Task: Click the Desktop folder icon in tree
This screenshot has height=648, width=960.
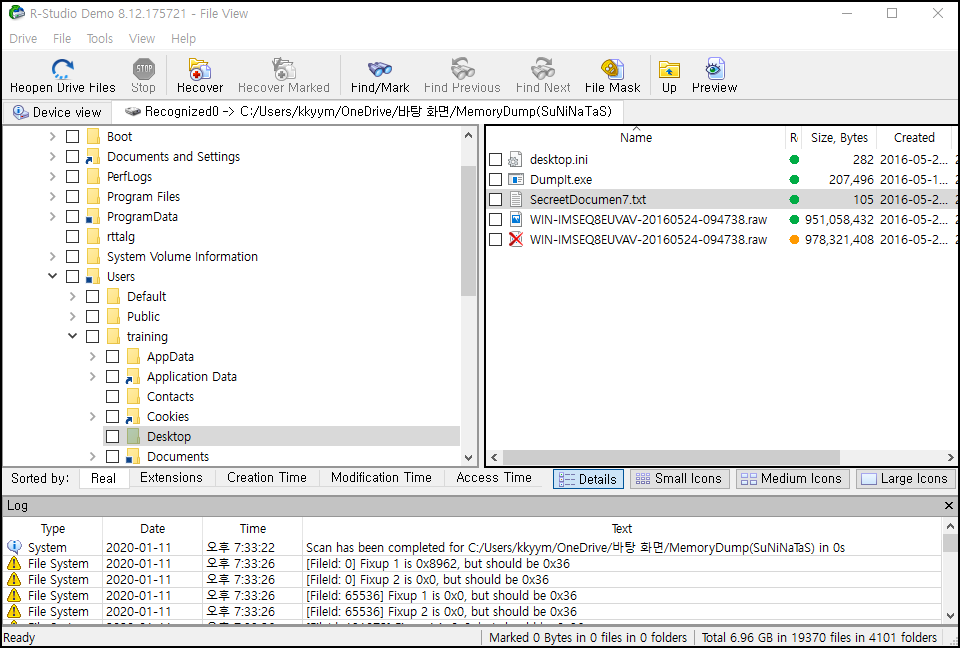Action: click(133, 437)
